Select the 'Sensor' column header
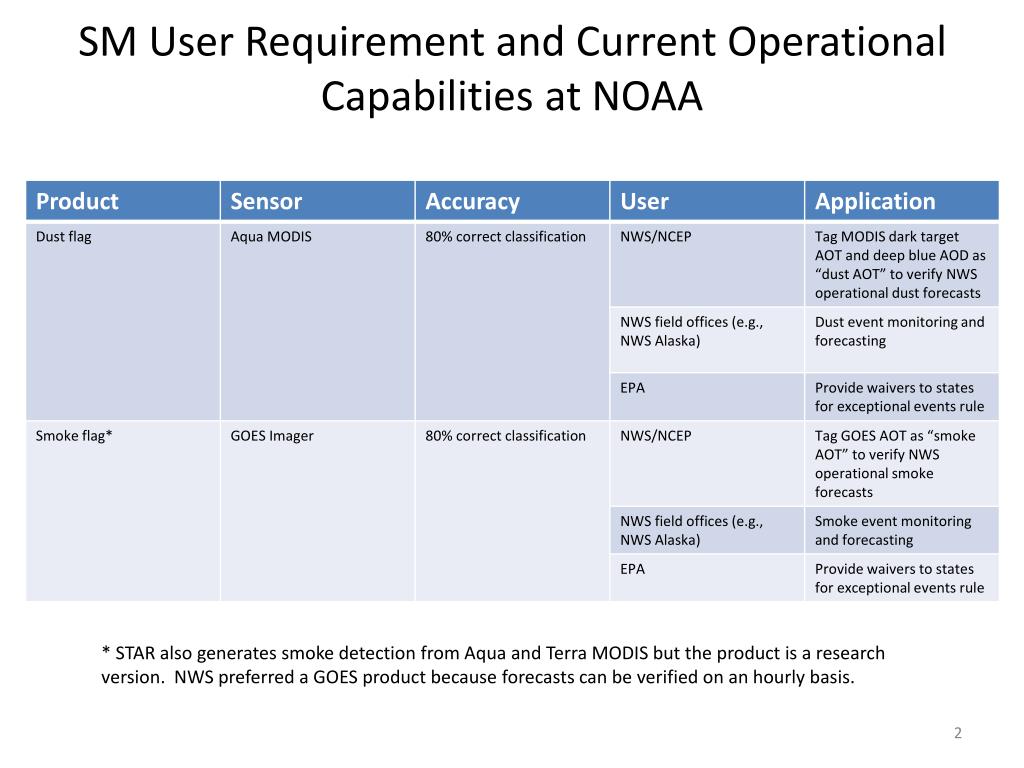 [317, 200]
